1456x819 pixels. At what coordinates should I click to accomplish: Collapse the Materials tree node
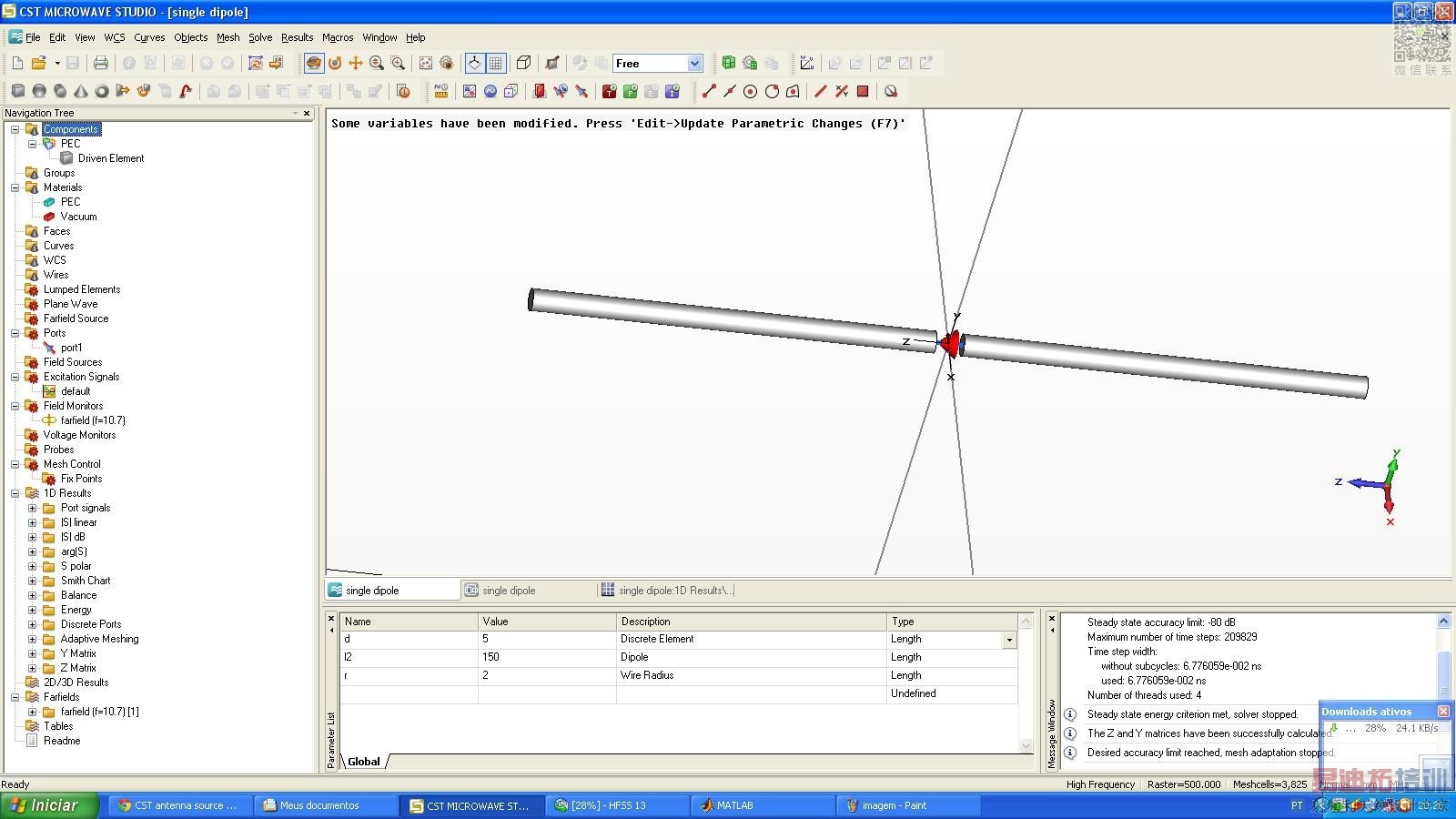pyautogui.click(x=15, y=187)
